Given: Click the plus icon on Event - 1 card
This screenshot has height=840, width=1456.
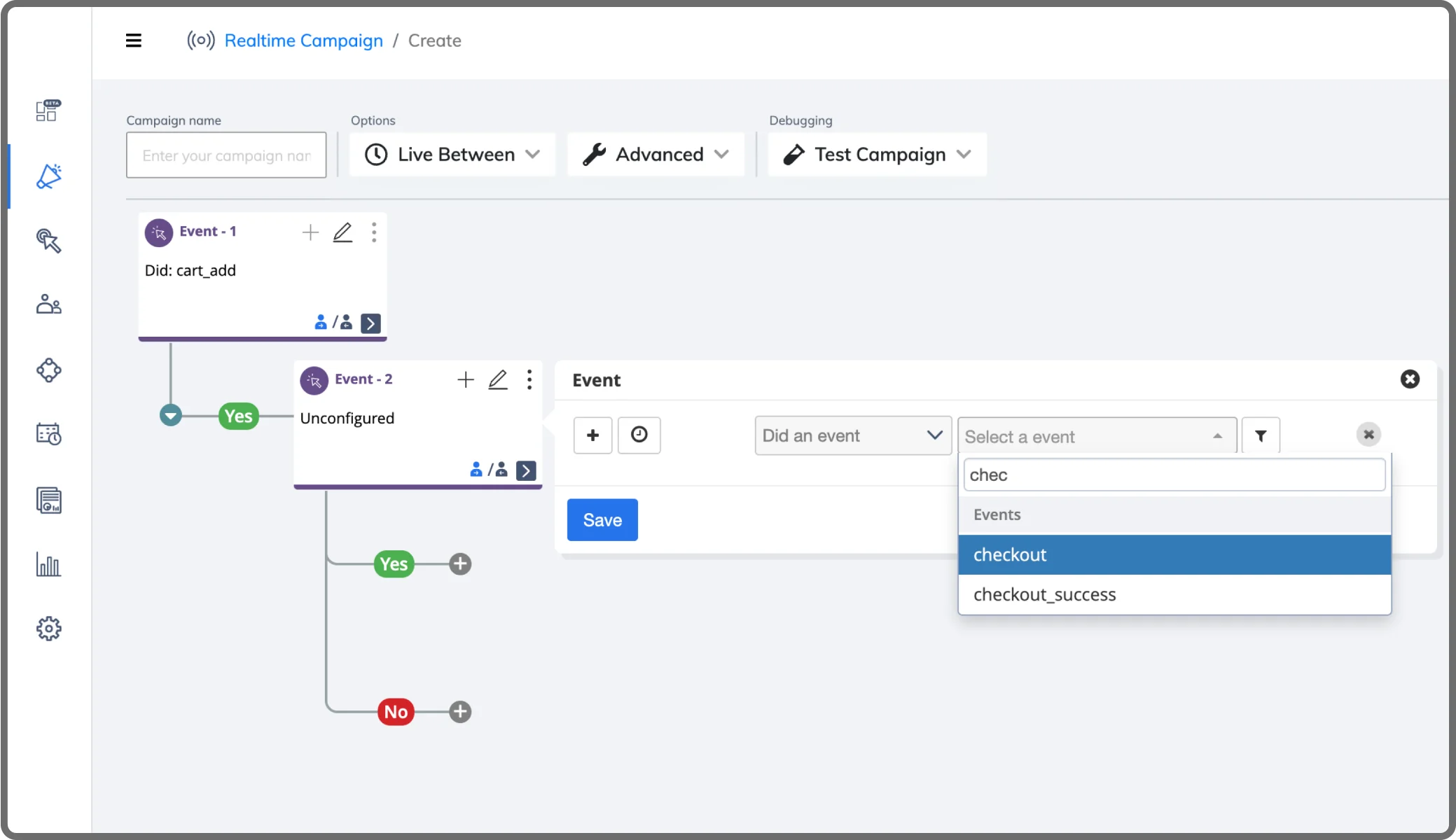Looking at the screenshot, I should tap(310, 232).
